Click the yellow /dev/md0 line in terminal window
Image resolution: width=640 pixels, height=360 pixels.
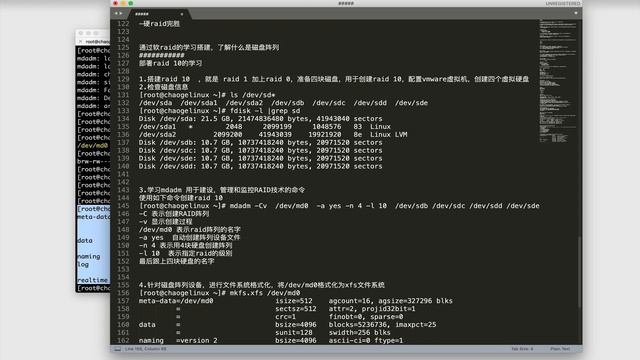pyautogui.click(x=93, y=146)
